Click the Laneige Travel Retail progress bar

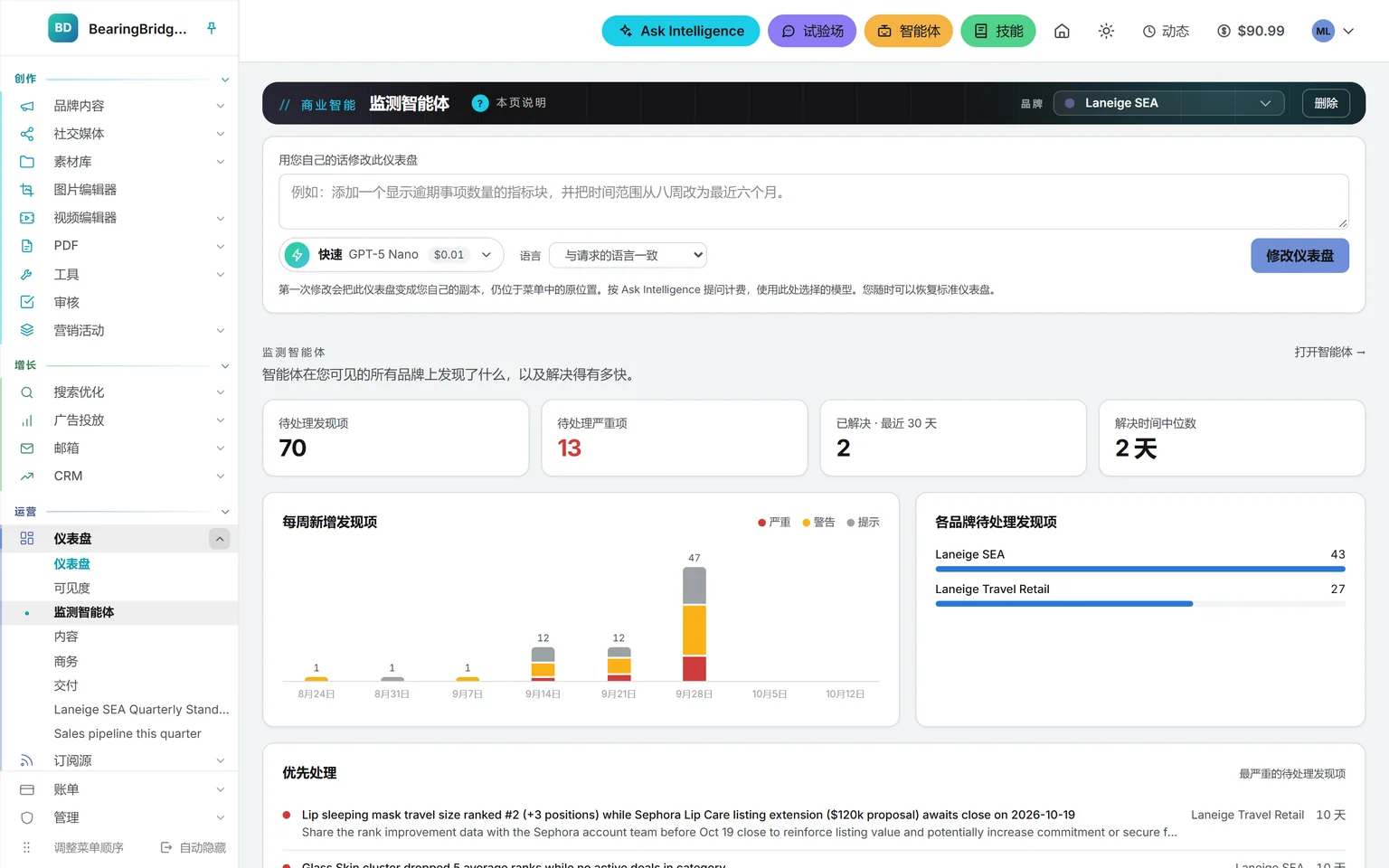pos(1139,603)
